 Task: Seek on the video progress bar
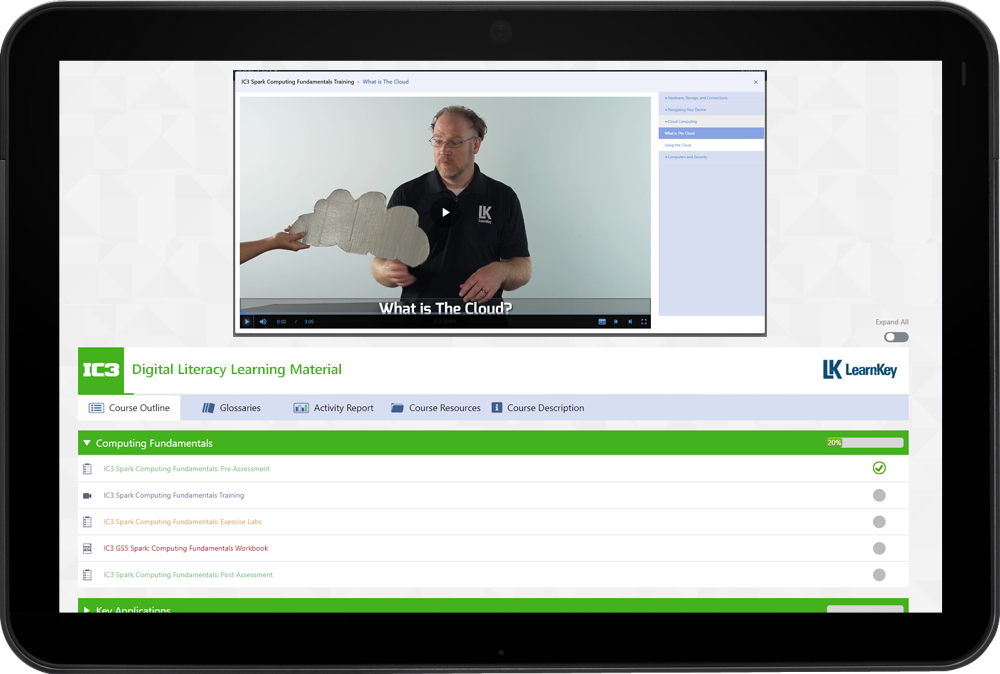tap(445, 314)
